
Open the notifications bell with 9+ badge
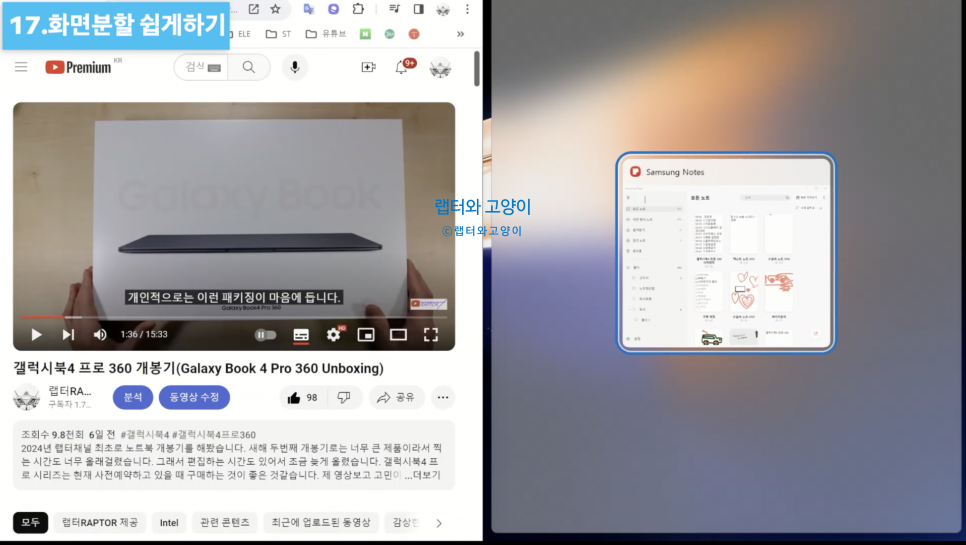(402, 67)
